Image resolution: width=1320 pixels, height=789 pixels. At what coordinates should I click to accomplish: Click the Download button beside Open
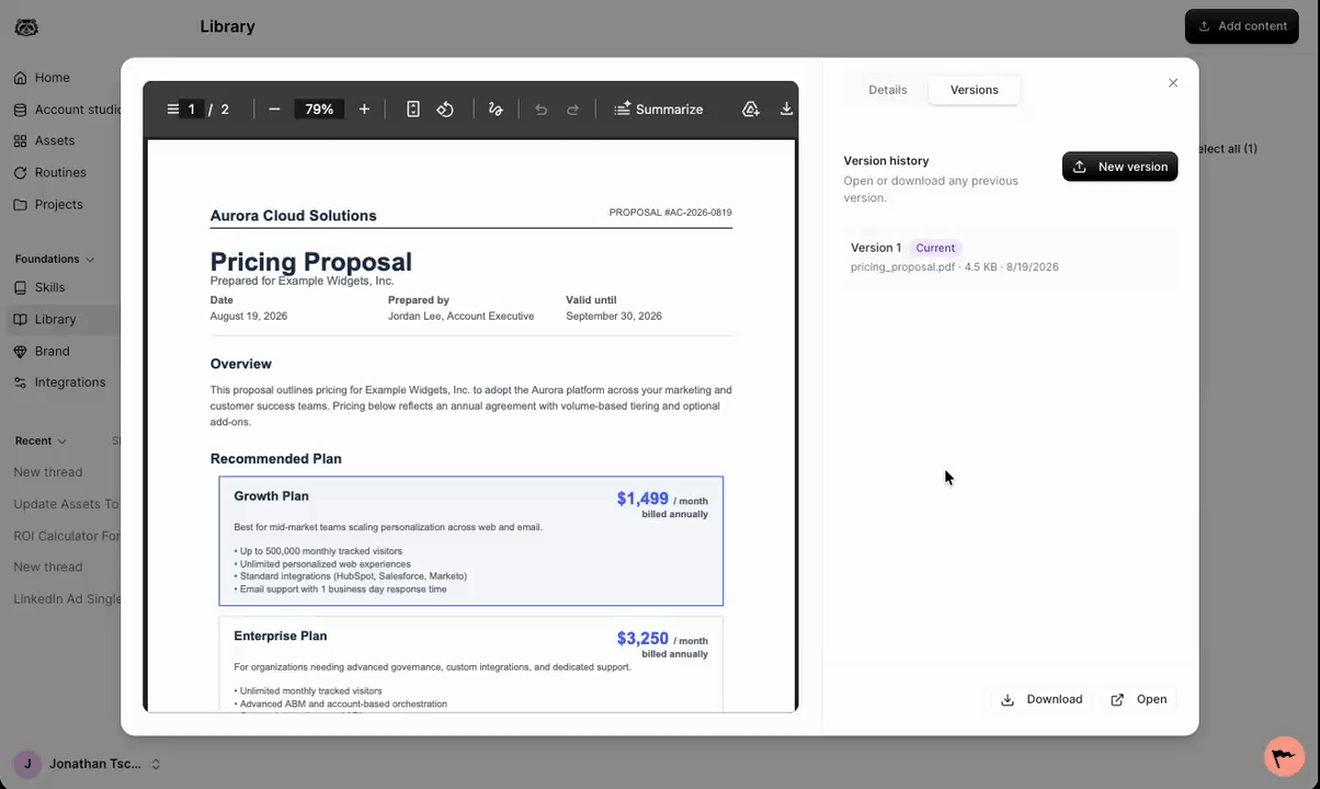[1042, 699]
